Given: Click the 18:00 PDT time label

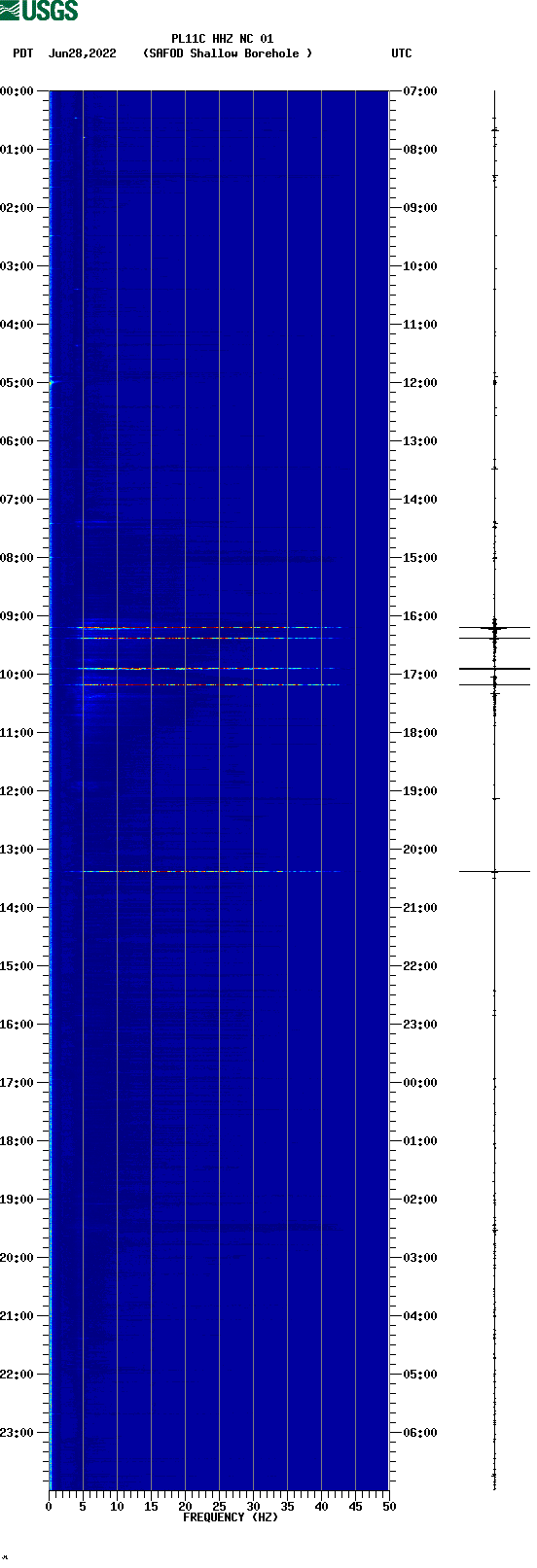Looking at the screenshot, I should pyautogui.click(x=18, y=1141).
